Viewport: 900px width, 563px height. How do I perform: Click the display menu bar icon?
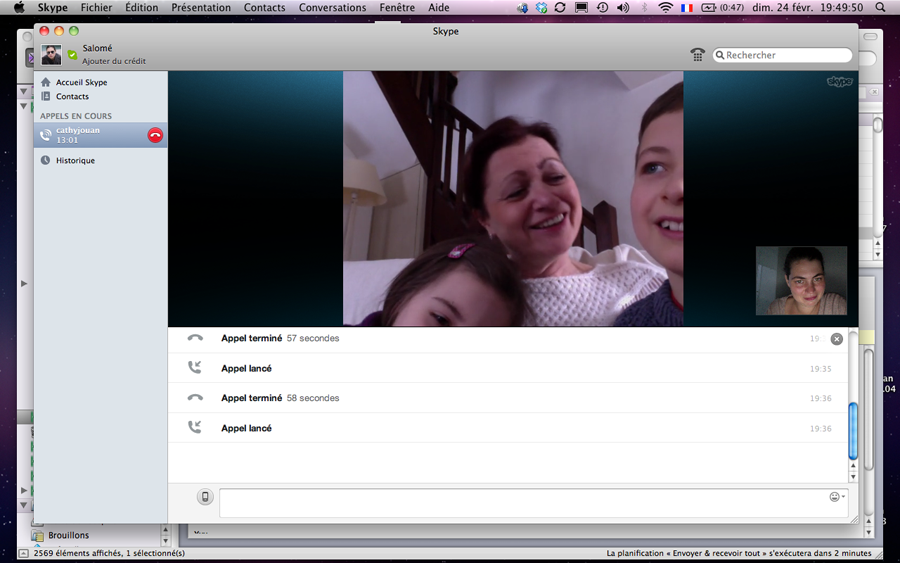coord(581,7)
